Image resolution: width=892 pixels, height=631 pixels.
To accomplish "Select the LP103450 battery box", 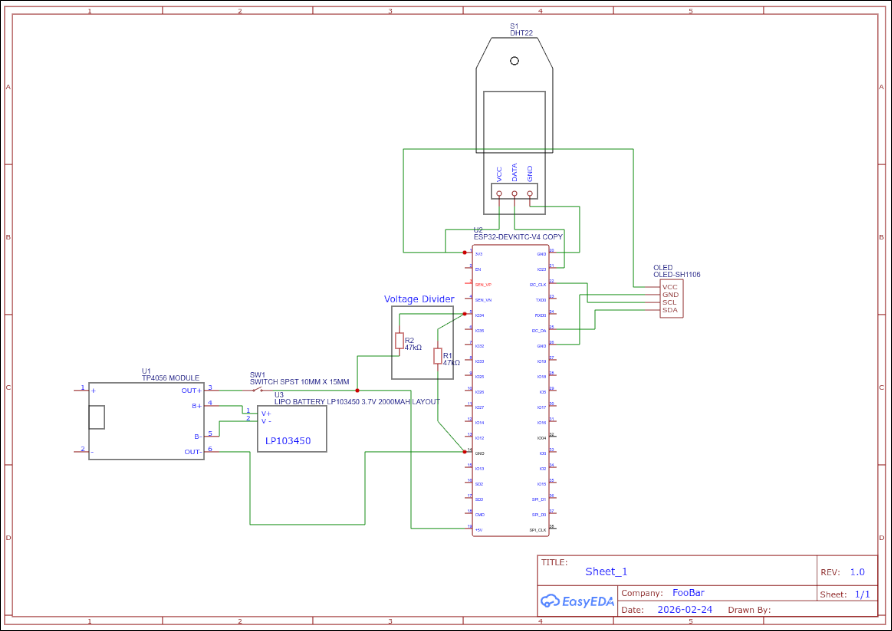I will point(292,428).
